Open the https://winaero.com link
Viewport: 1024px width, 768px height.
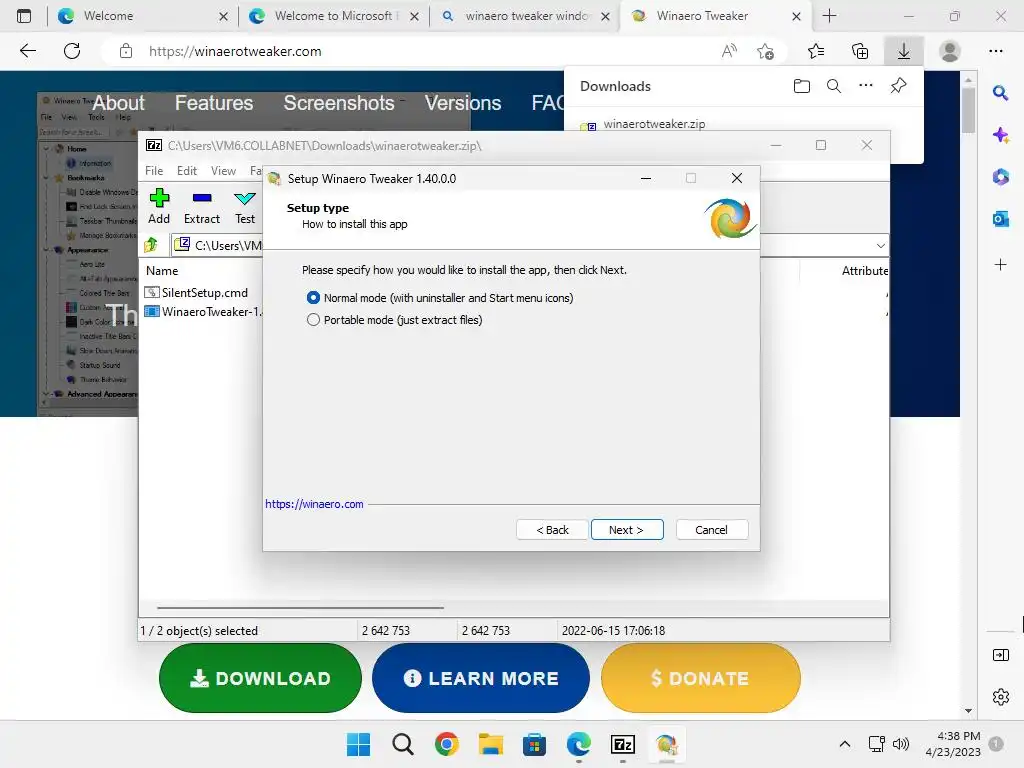(x=314, y=504)
